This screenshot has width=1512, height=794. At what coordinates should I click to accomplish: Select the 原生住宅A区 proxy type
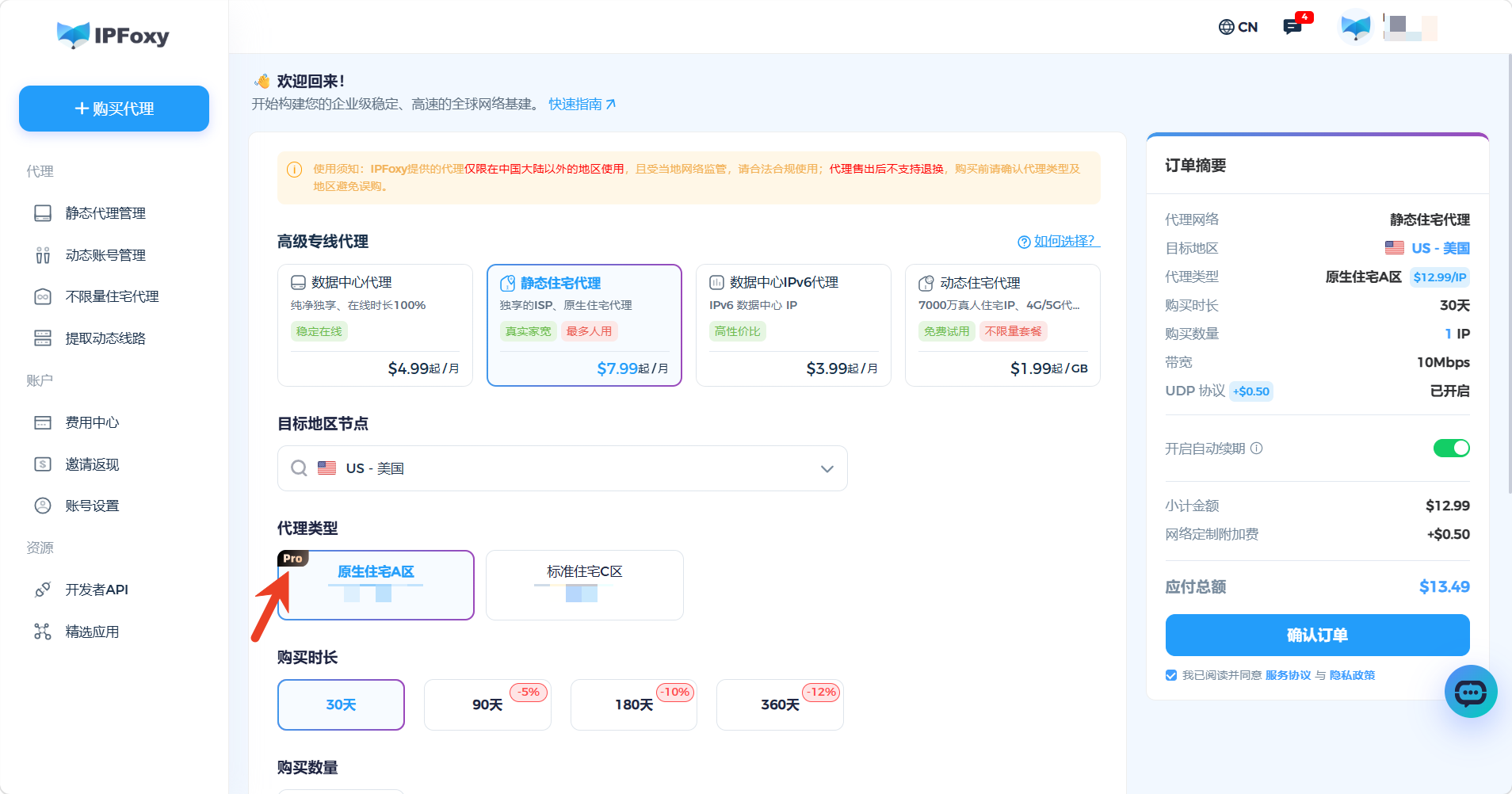(376, 585)
